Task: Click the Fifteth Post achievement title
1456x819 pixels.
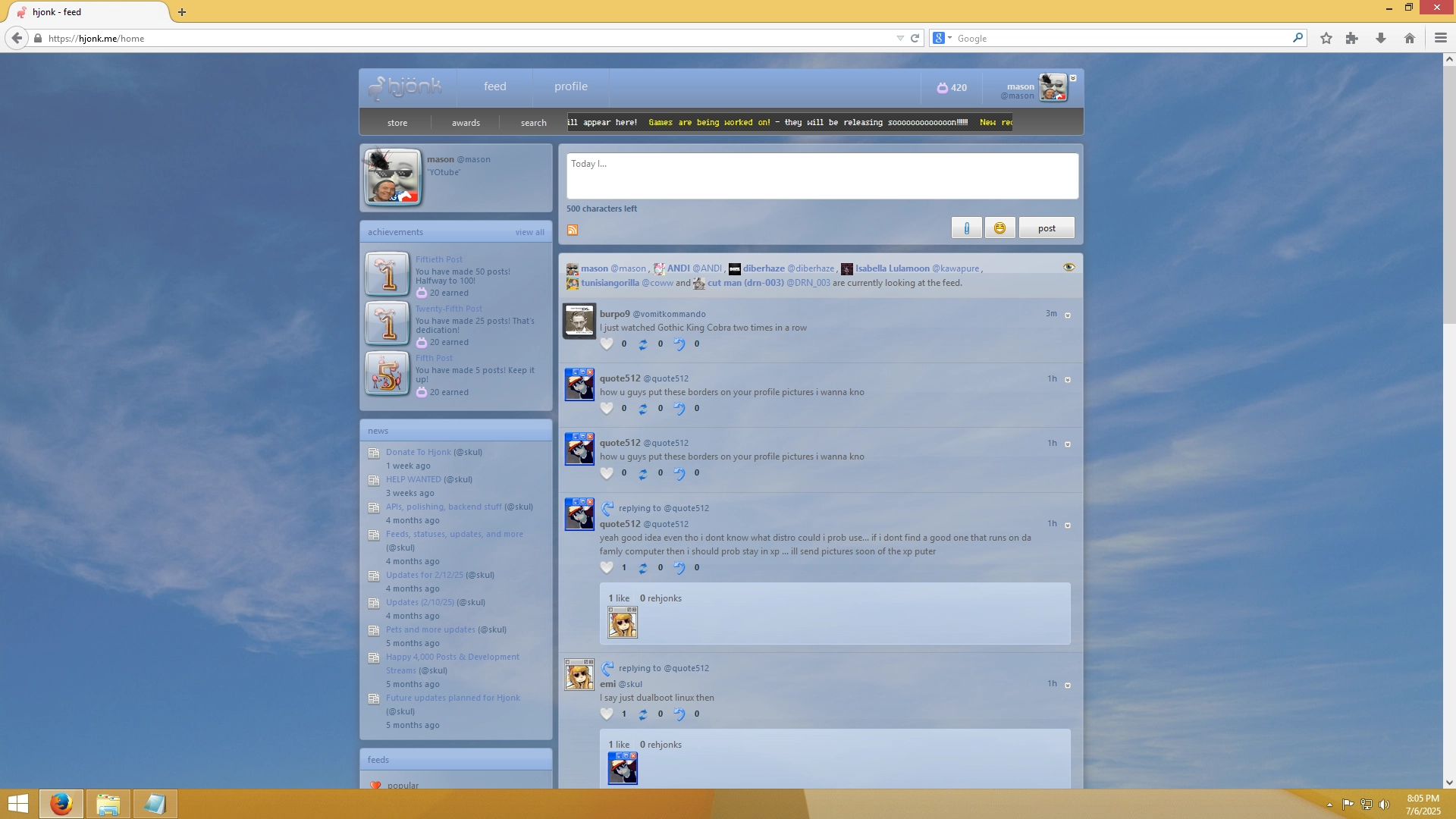Action: coord(438,259)
